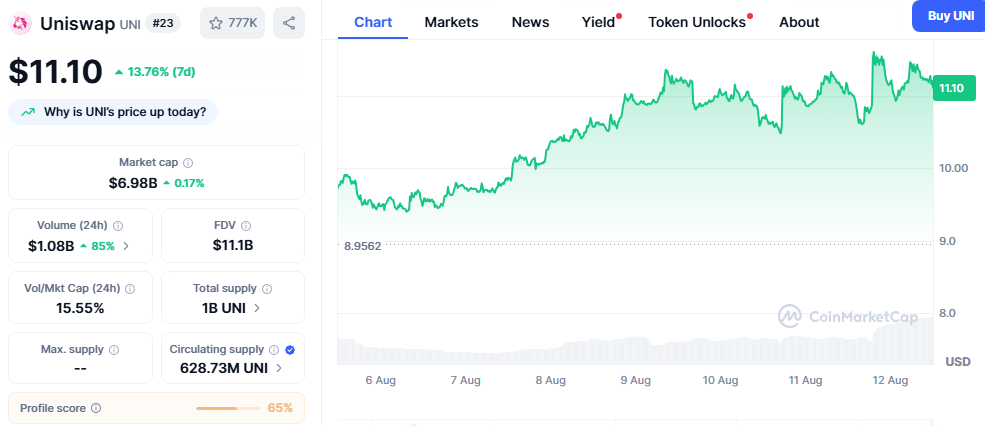Expand Circulating supply 628.73M UNI chevron
Screen dimensions: 985x426
coord(279,368)
